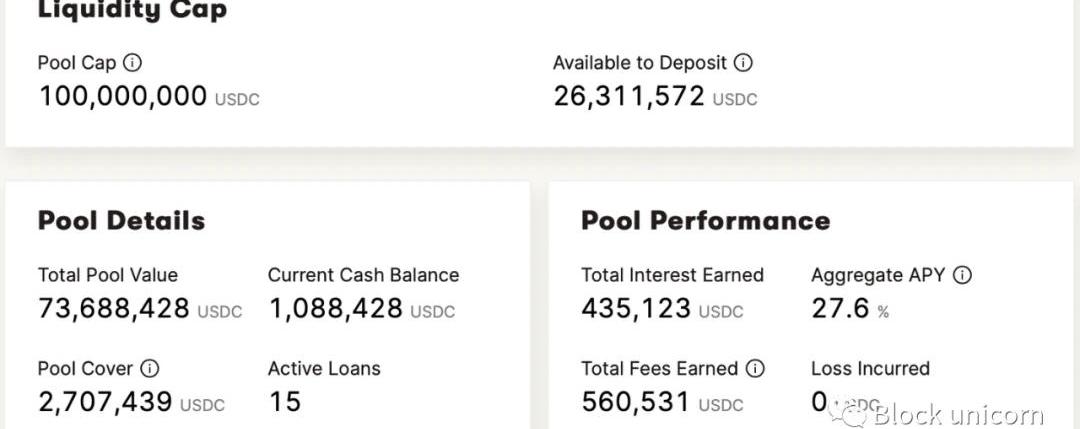Click the 27.6 % Aggregate APY figure
Viewport: 1080px width, 429px height.
pos(850,308)
